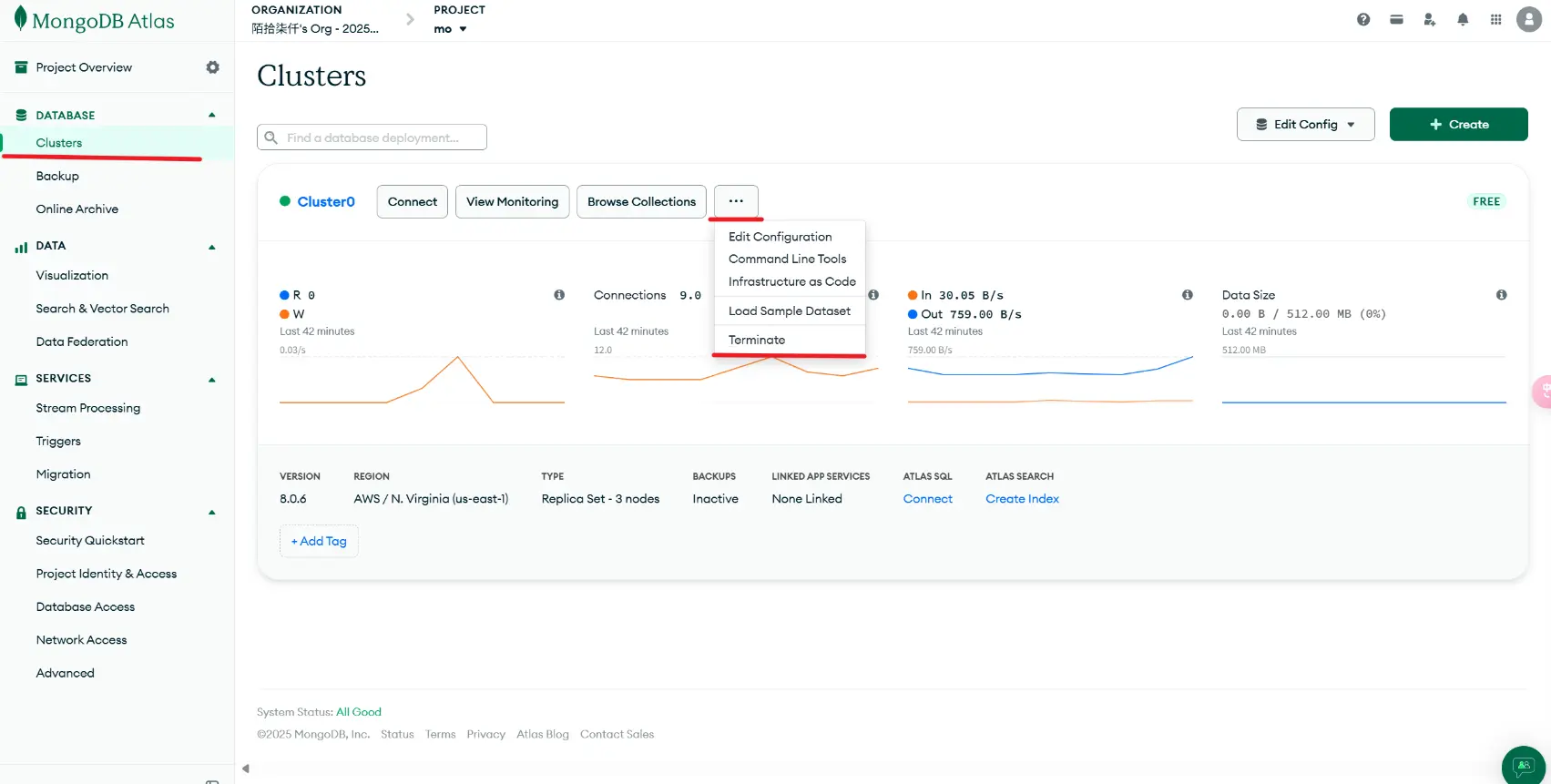The height and width of the screenshot is (784, 1551).
Task: Click the green Create button
Action: point(1458,125)
